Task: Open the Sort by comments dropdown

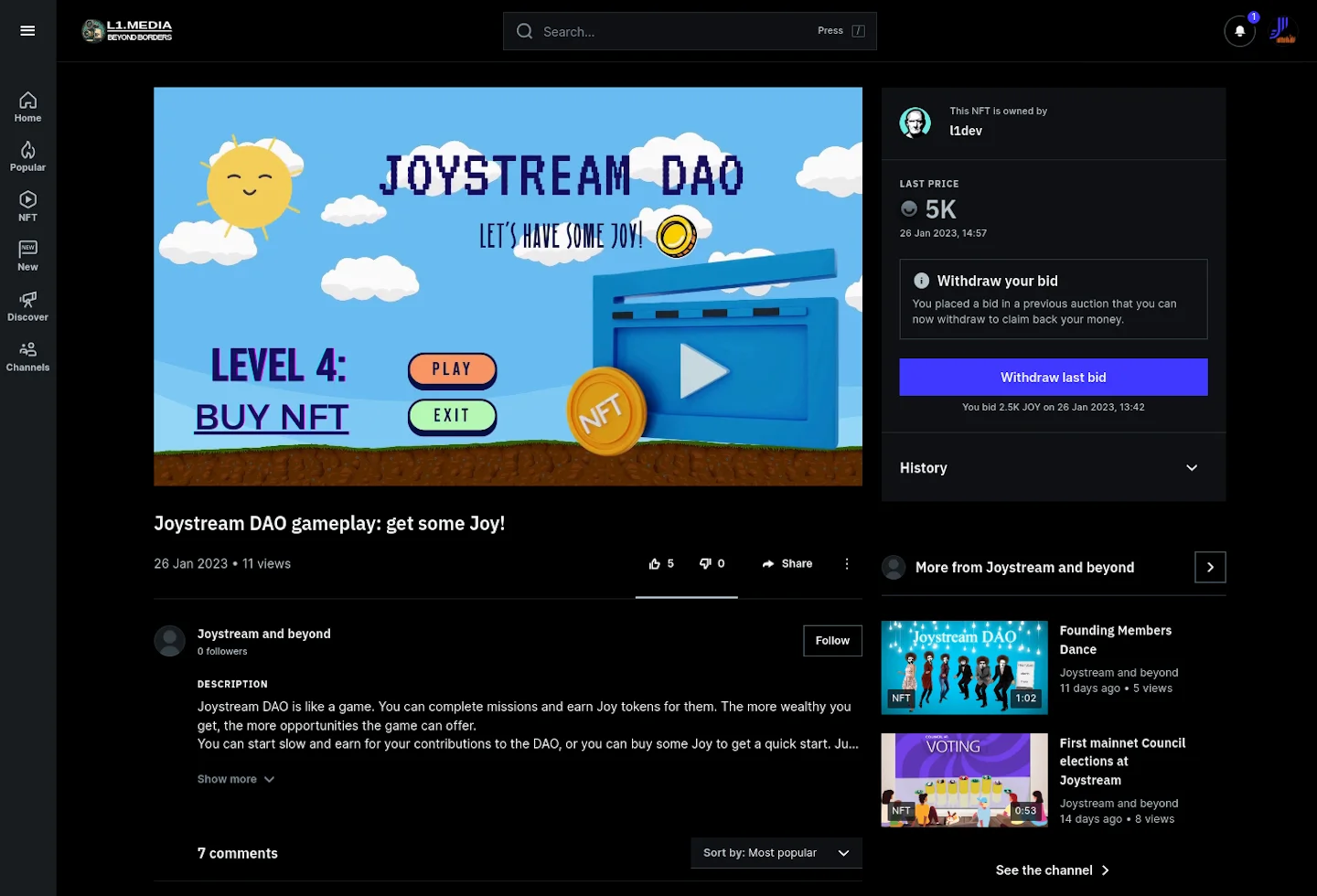Action: (x=776, y=852)
